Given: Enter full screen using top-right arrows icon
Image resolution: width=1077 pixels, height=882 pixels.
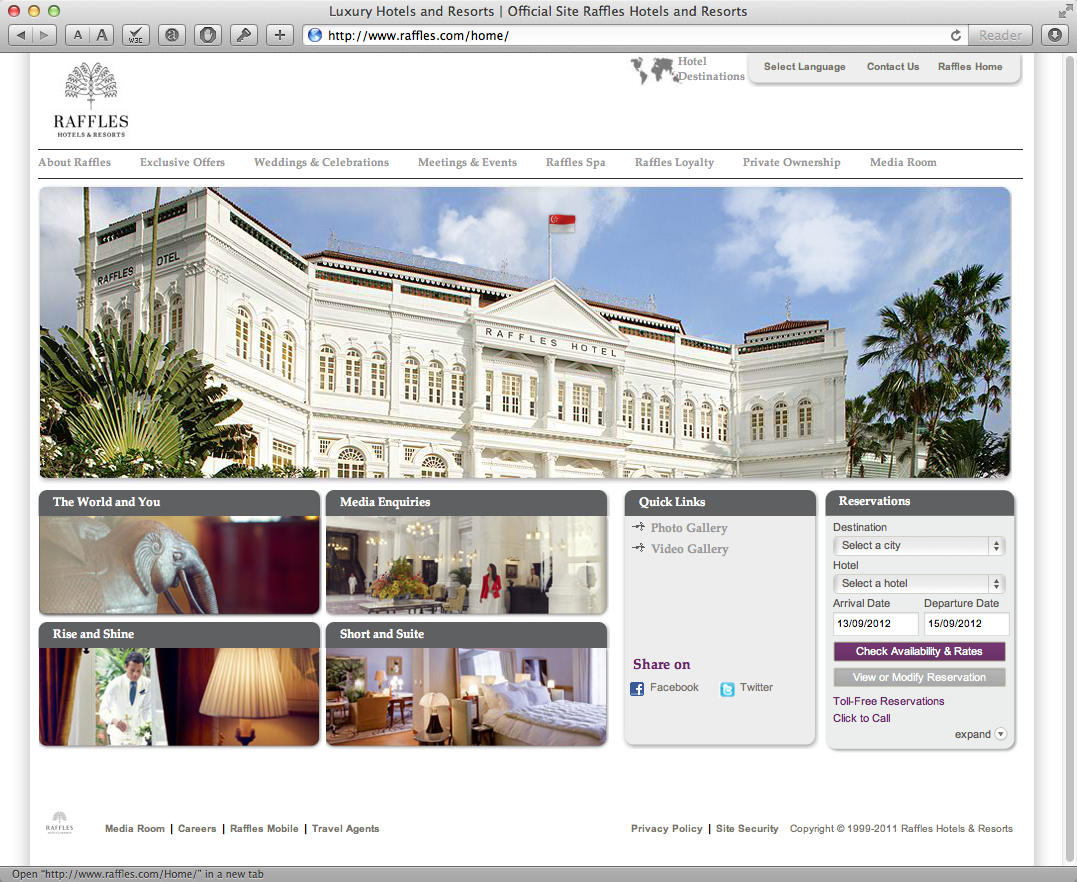Looking at the screenshot, I should pos(1065,11).
